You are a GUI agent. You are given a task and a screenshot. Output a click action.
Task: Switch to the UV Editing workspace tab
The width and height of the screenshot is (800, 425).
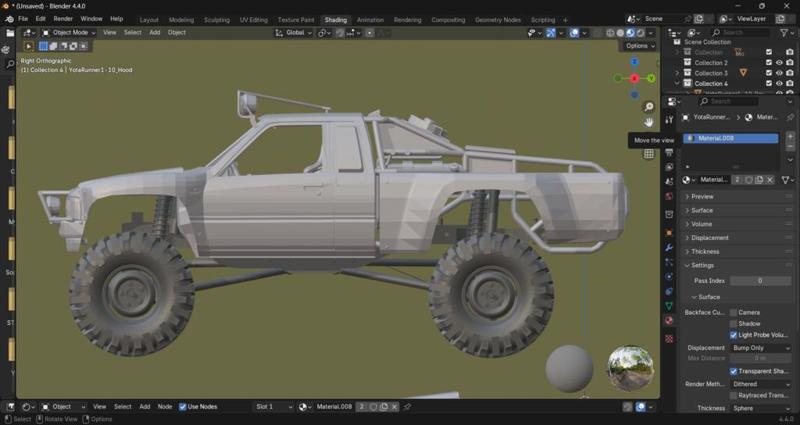click(x=254, y=20)
